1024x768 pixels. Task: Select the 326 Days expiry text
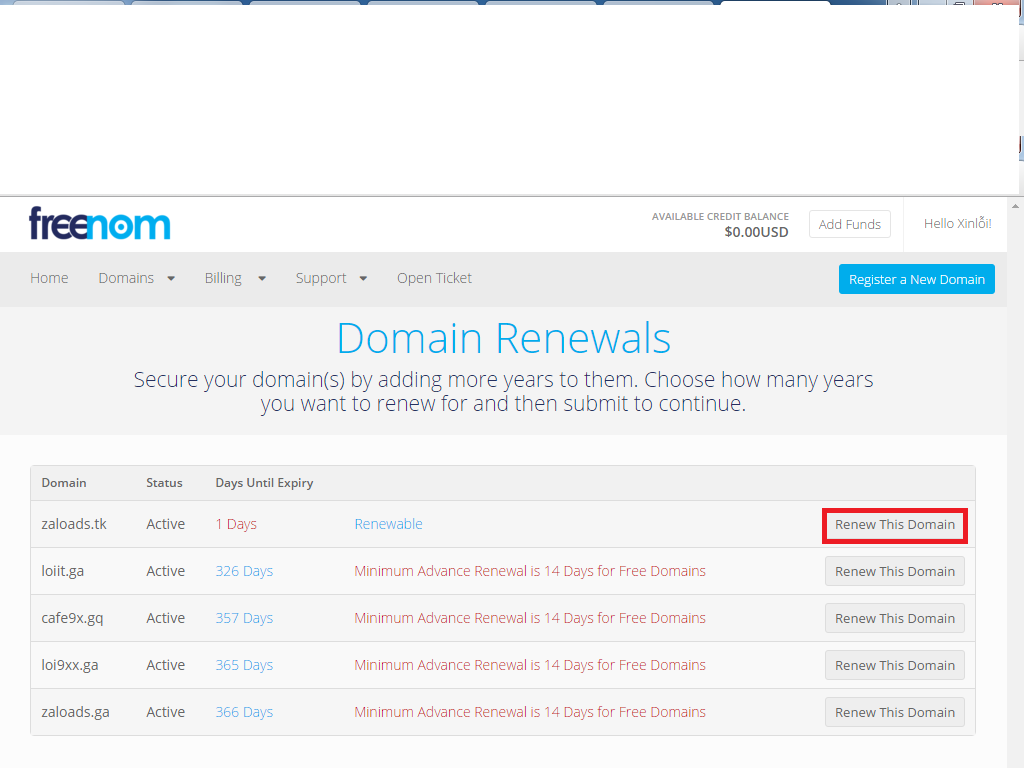(x=244, y=571)
